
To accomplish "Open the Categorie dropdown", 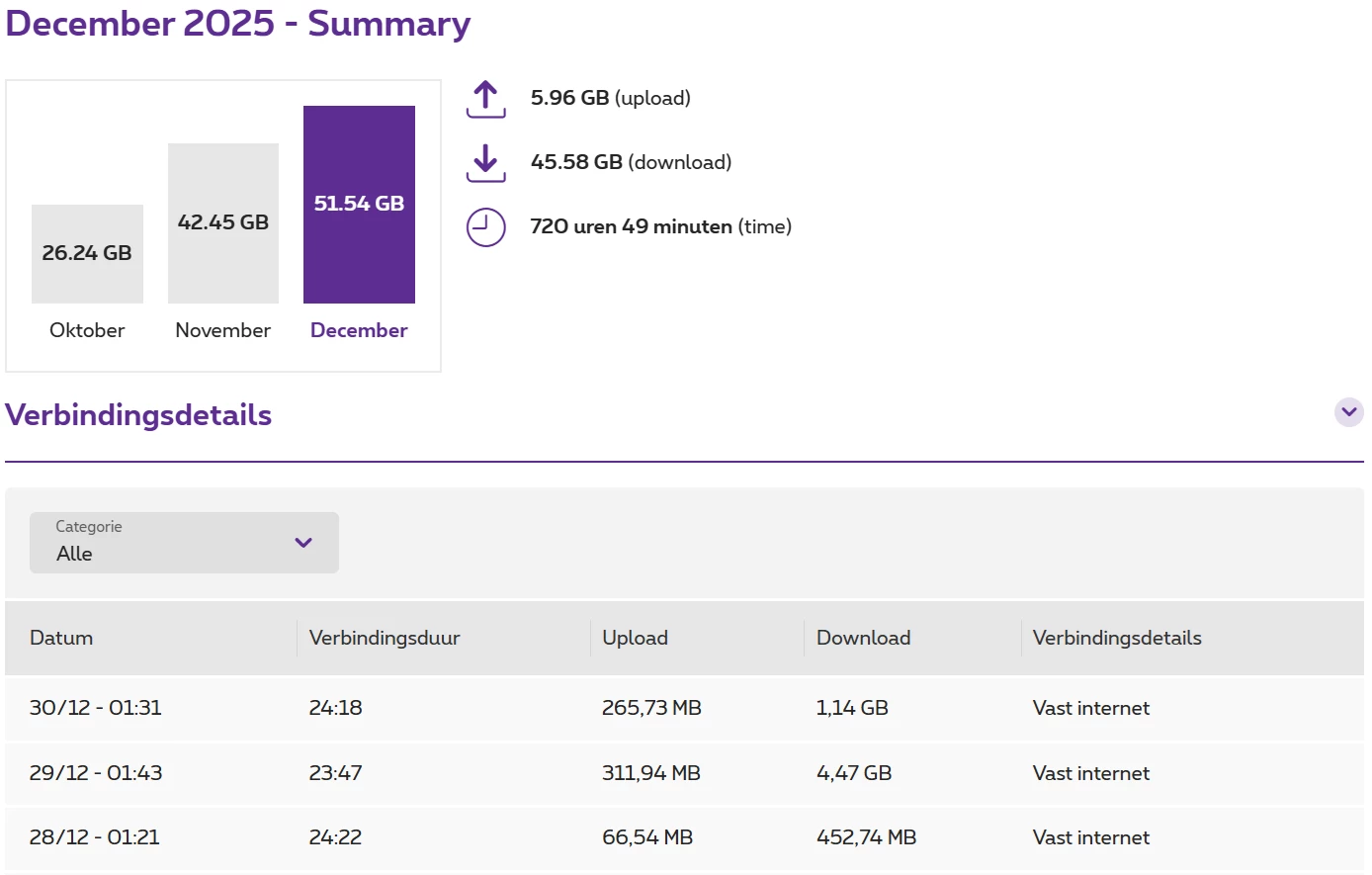I will (184, 543).
